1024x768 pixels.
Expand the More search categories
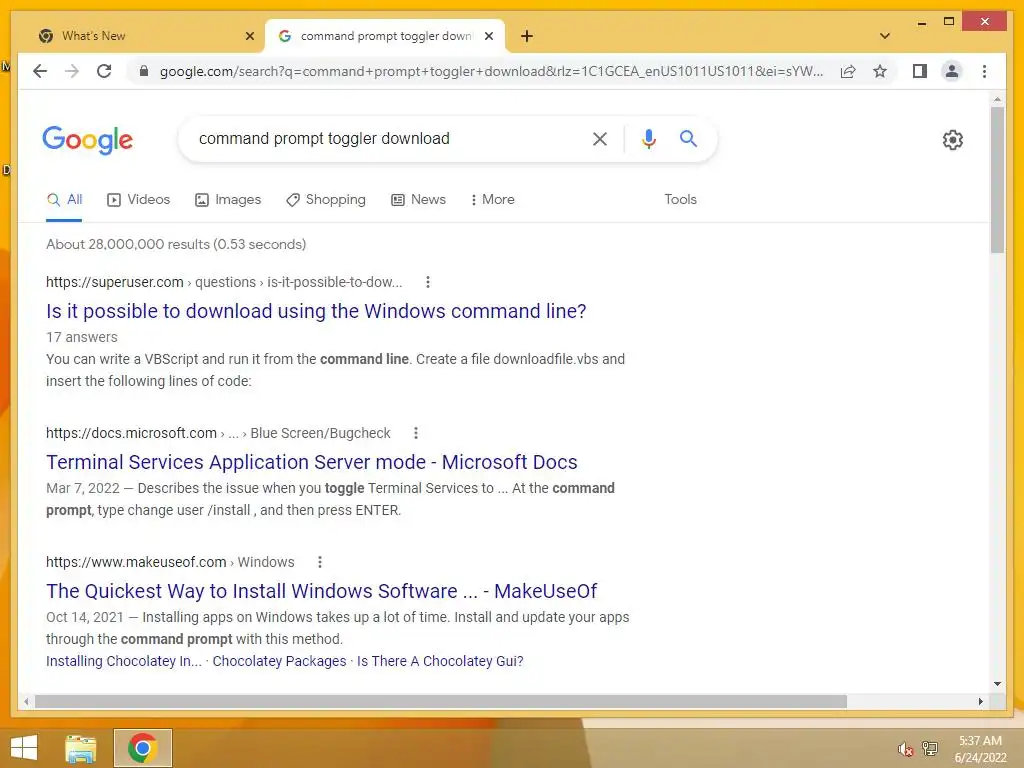[x=492, y=200]
